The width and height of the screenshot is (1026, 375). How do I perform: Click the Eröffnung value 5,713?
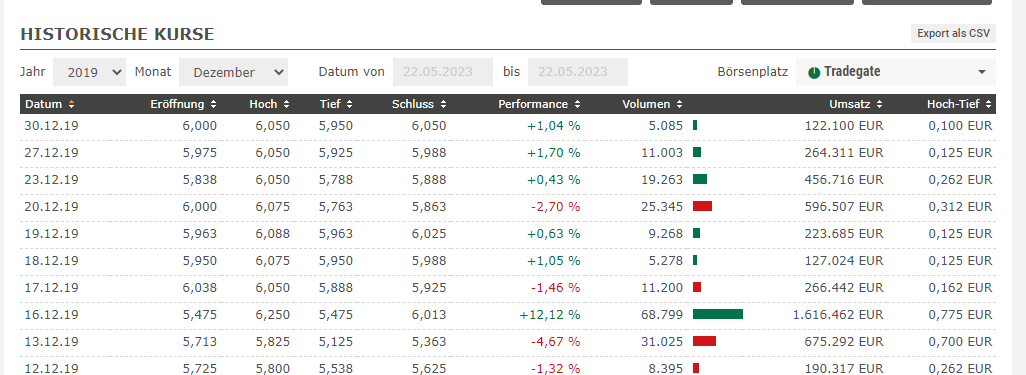(x=200, y=342)
